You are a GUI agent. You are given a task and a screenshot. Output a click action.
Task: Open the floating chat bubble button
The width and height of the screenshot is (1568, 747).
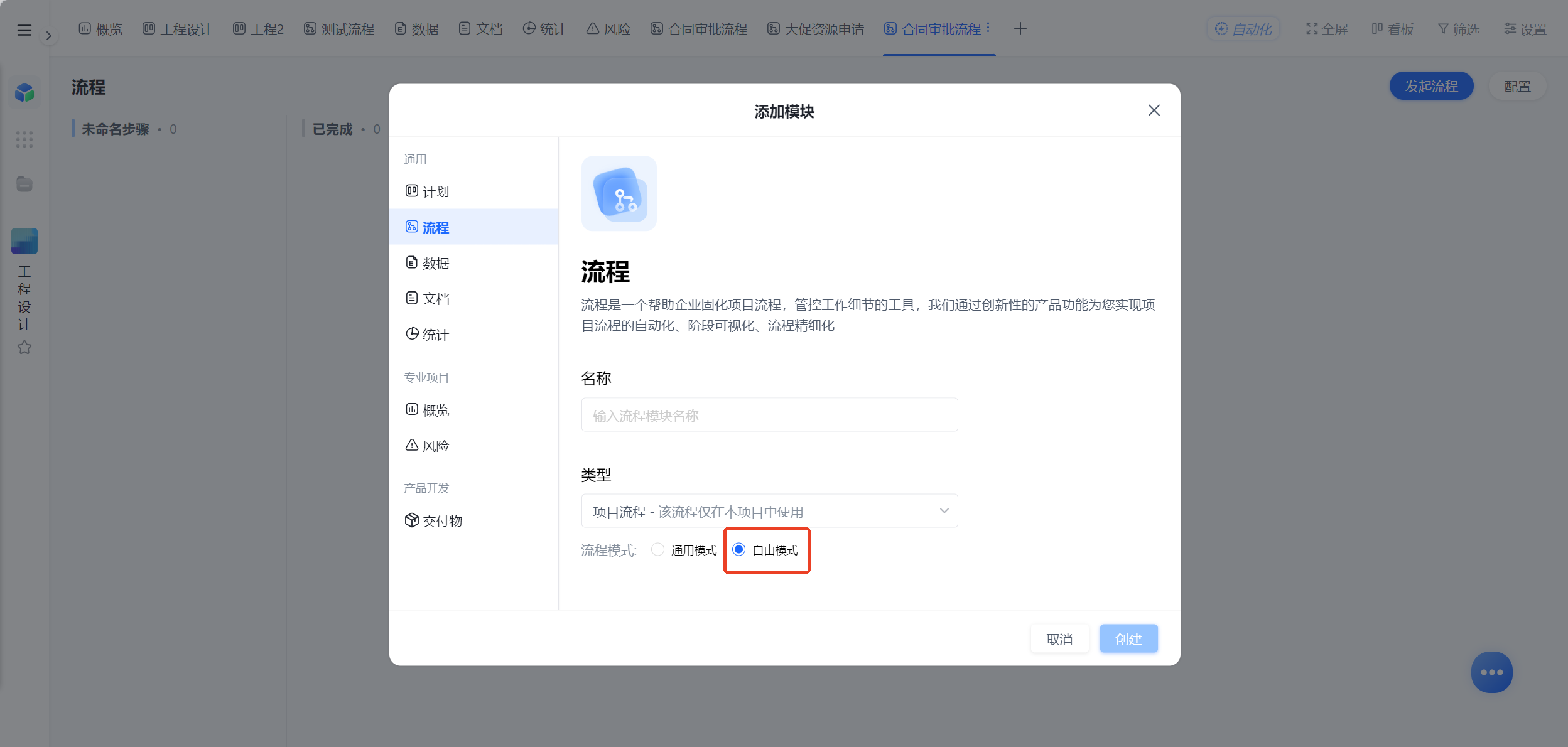[x=1491, y=672]
